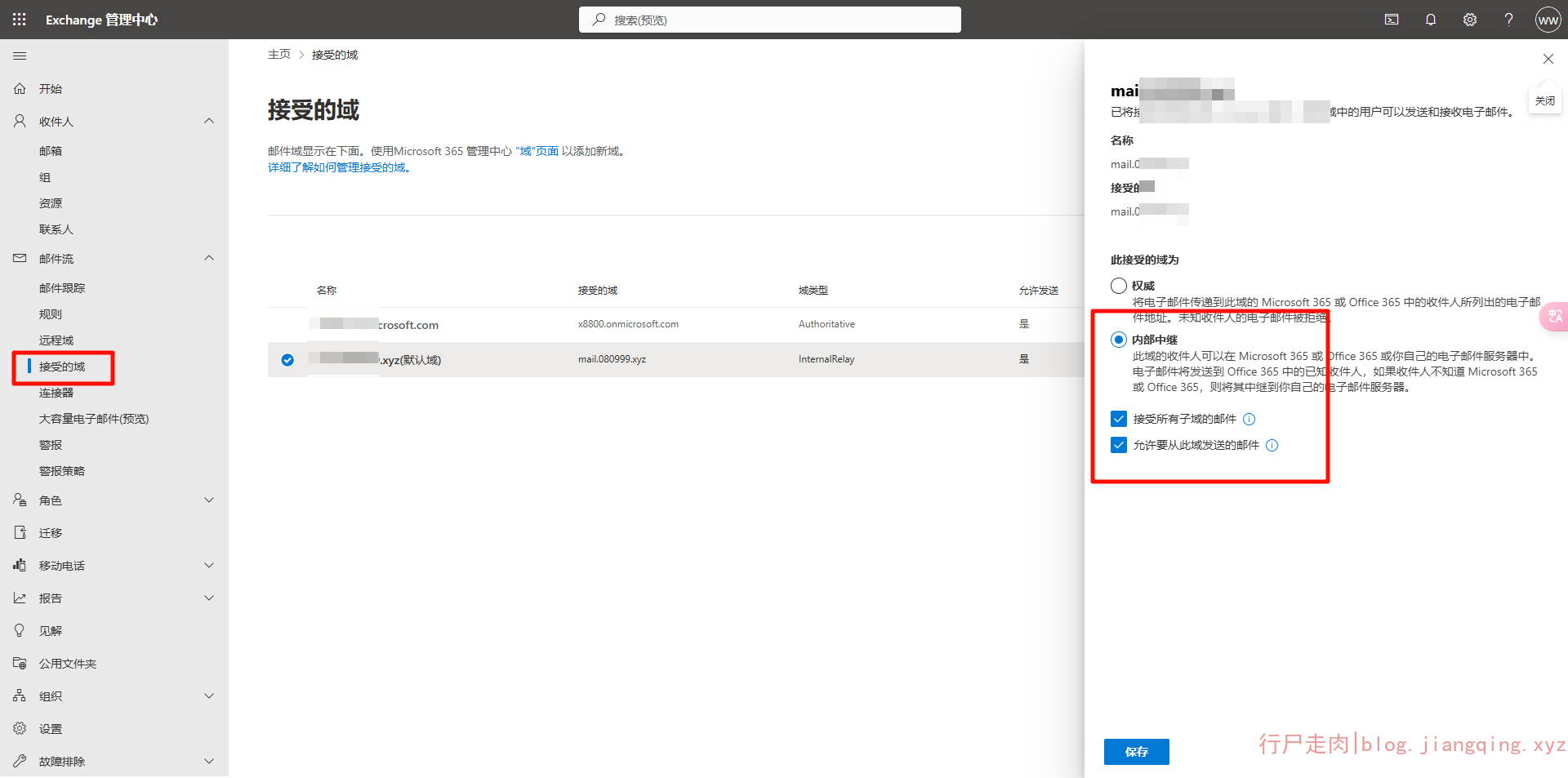The height and width of the screenshot is (778, 1568).
Task: Click the migration icon beside 迁移
Action: (20, 533)
